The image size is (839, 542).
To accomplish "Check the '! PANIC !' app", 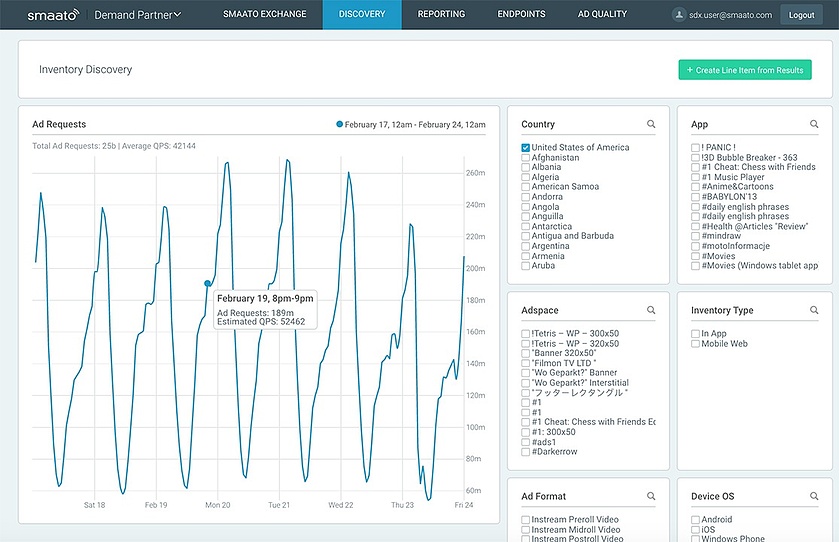I will (695, 148).
